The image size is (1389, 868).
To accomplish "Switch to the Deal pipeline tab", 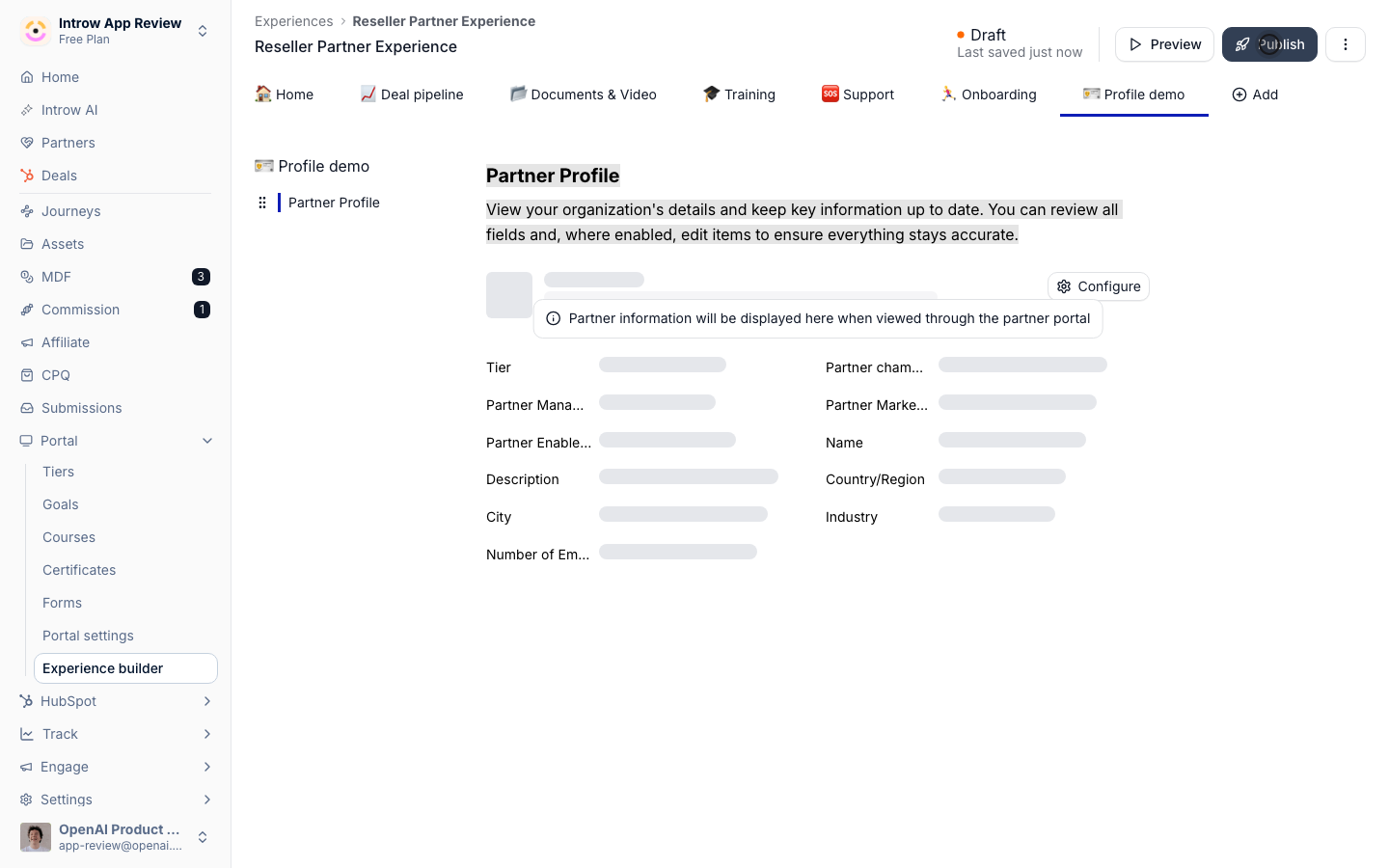I will click(412, 95).
